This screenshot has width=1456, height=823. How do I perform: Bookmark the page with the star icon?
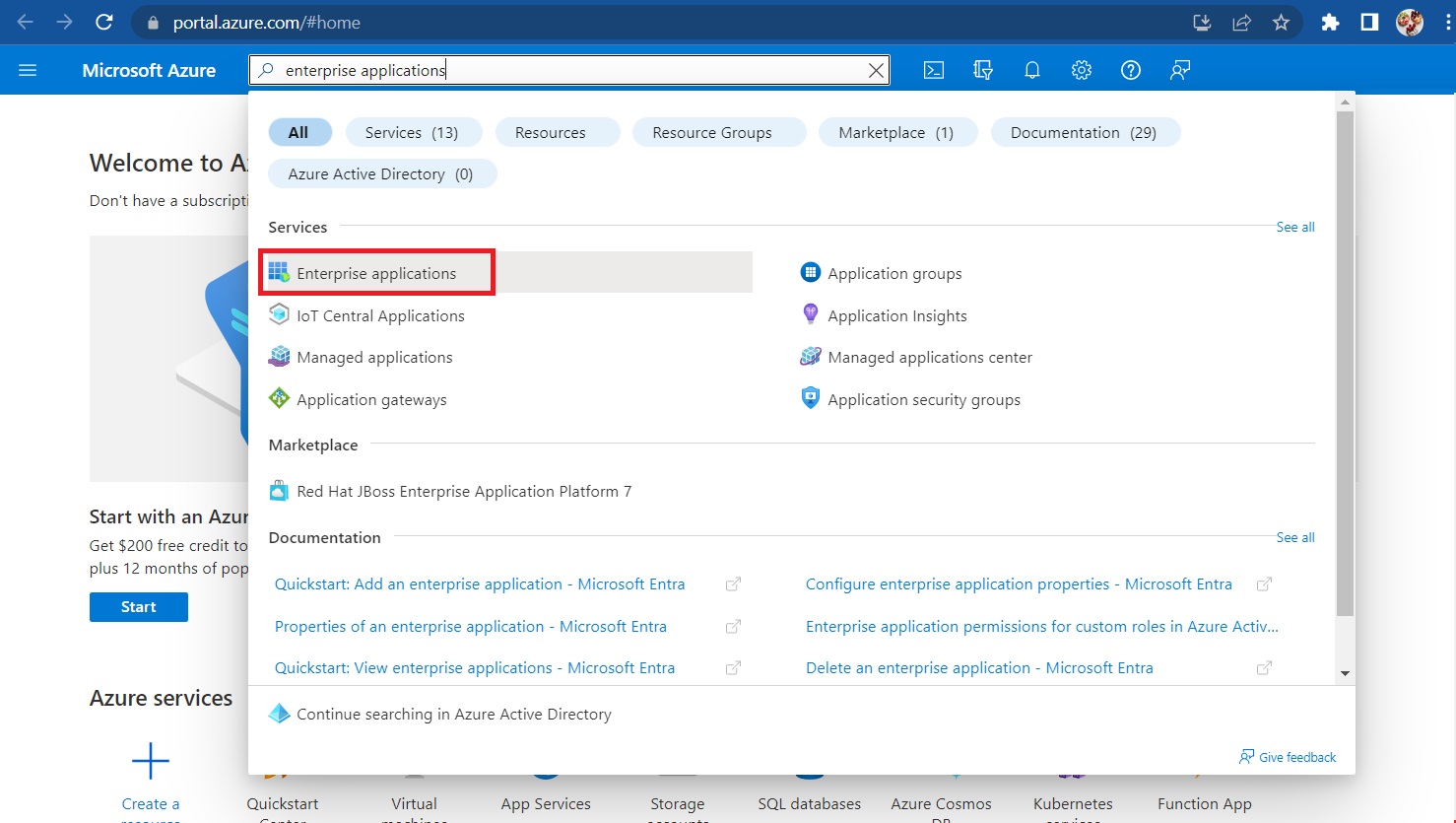click(1281, 22)
